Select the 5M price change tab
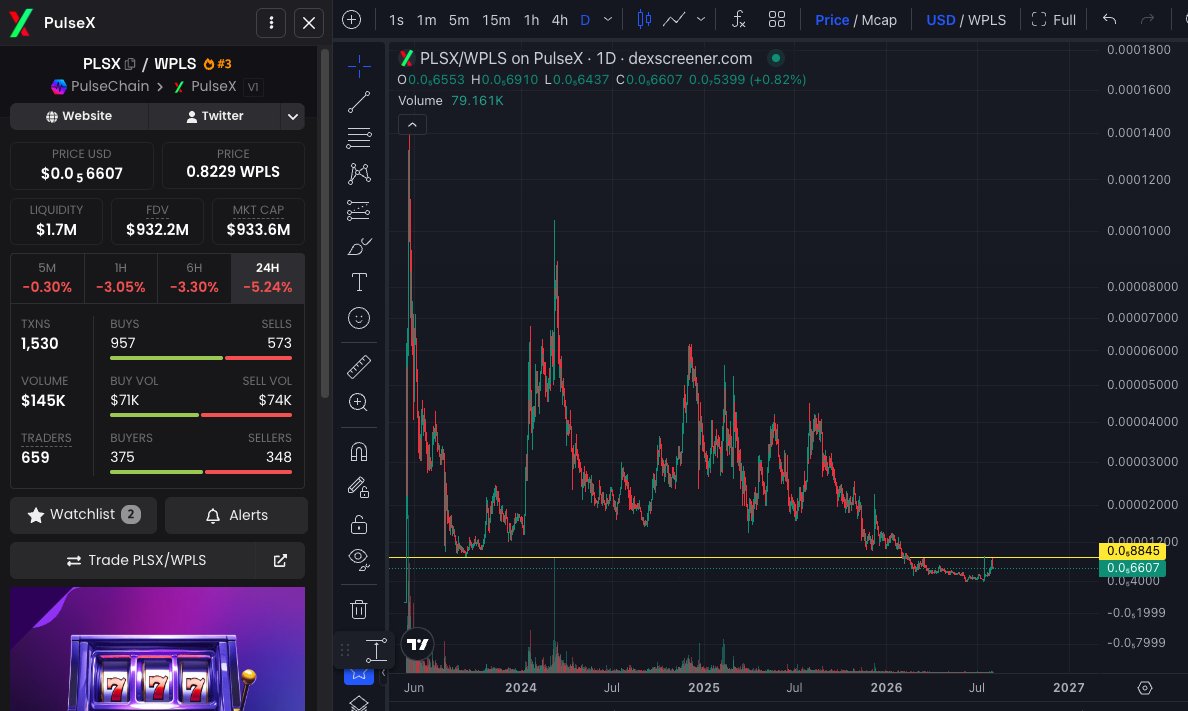Screen dimensions: 1188x711 (x=47, y=277)
